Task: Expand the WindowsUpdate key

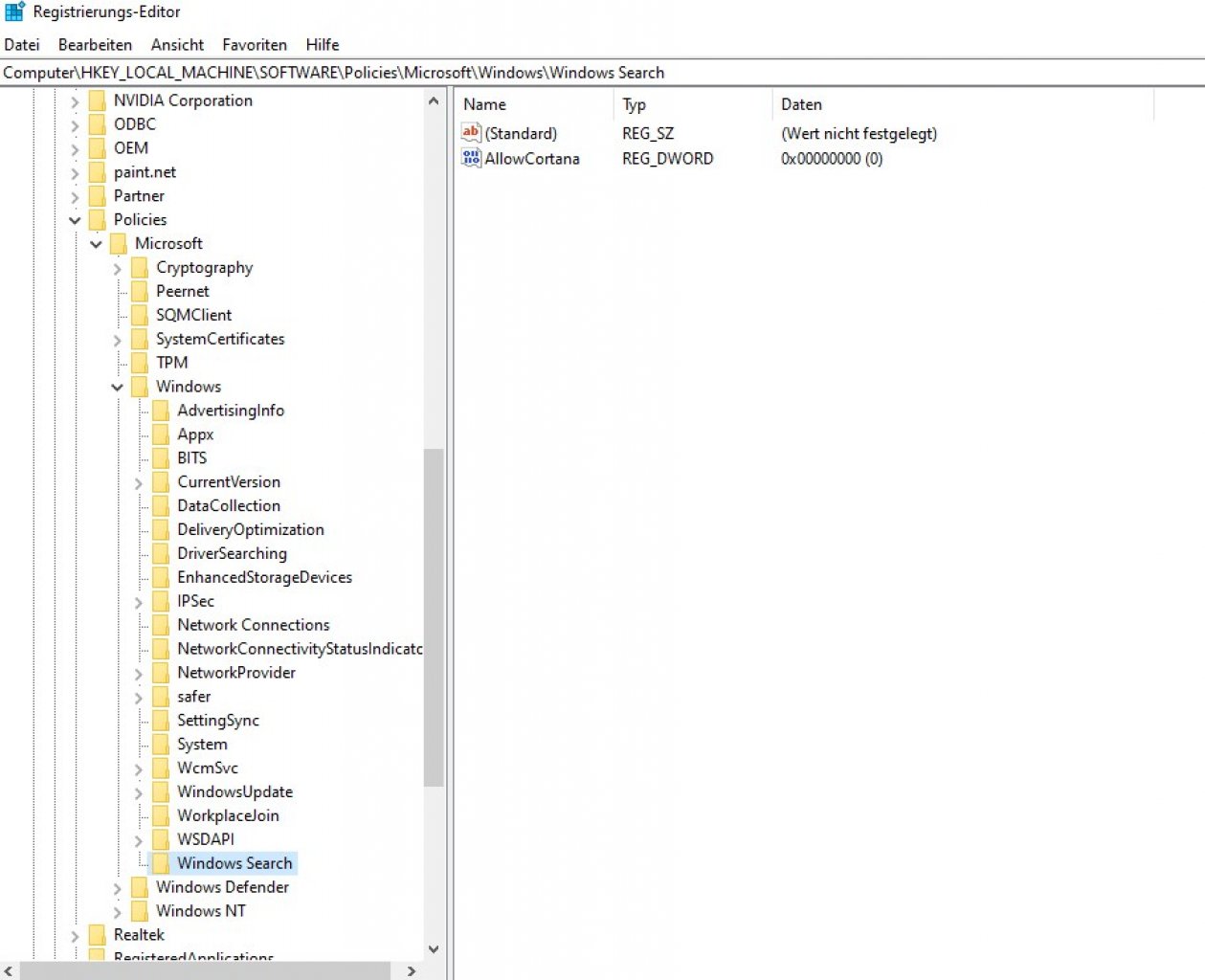Action: (x=139, y=792)
